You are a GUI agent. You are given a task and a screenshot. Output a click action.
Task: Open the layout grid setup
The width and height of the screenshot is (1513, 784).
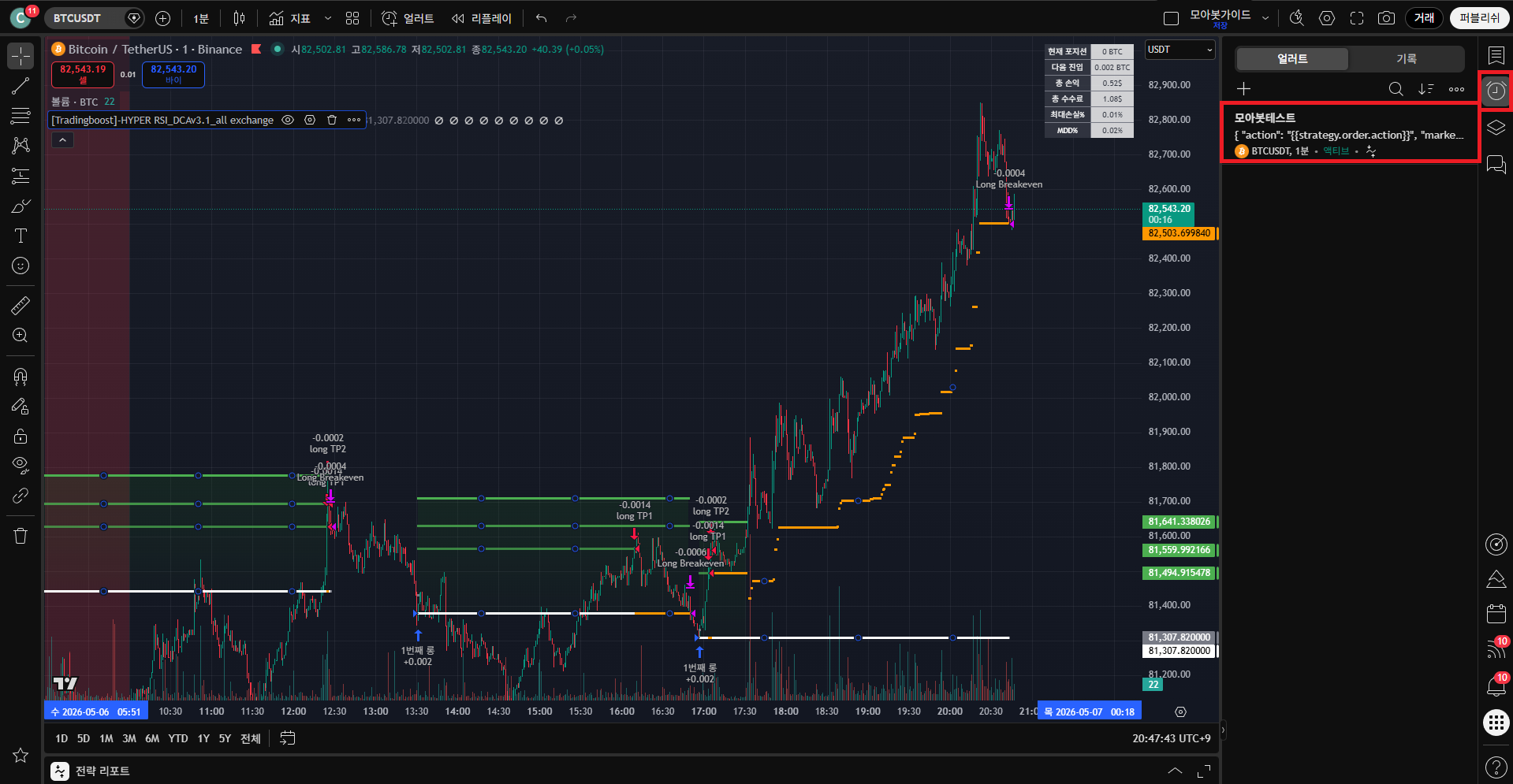coord(352,18)
